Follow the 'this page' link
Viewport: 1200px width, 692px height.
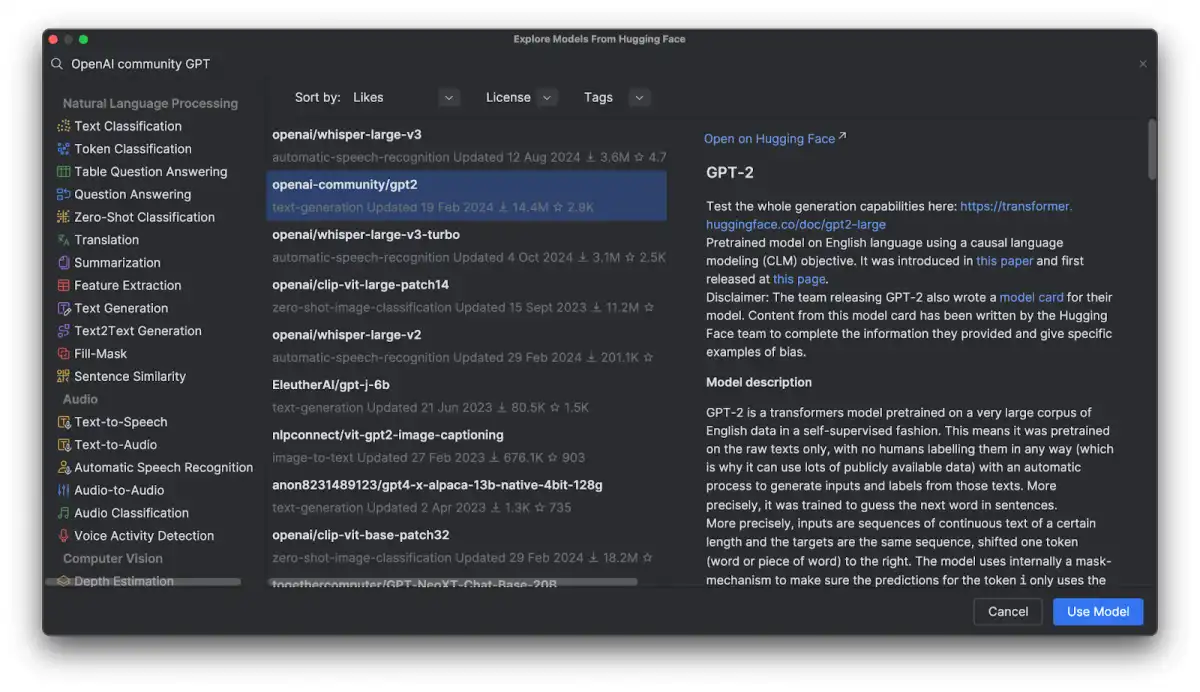tap(799, 279)
